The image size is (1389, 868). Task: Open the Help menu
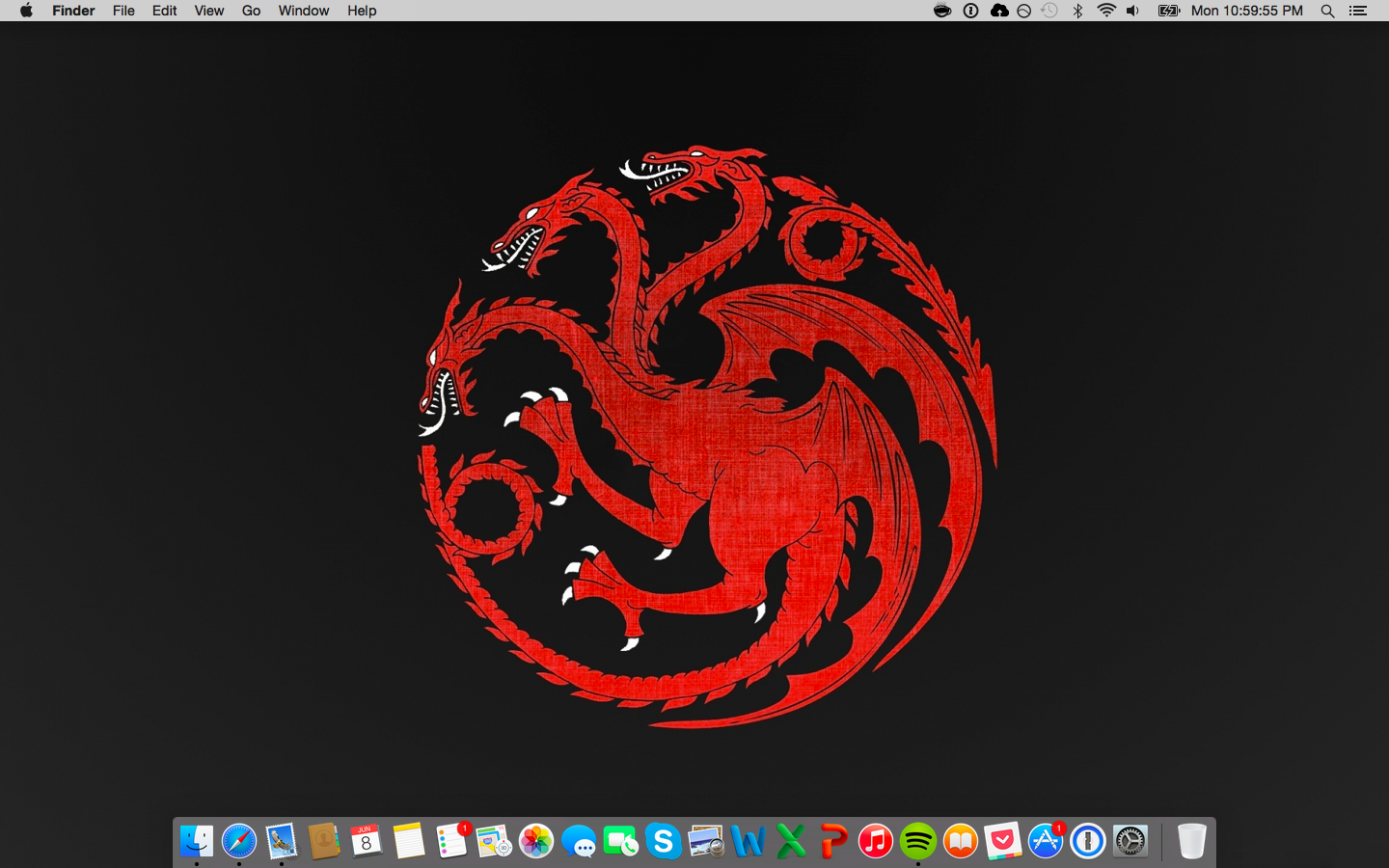point(362,11)
